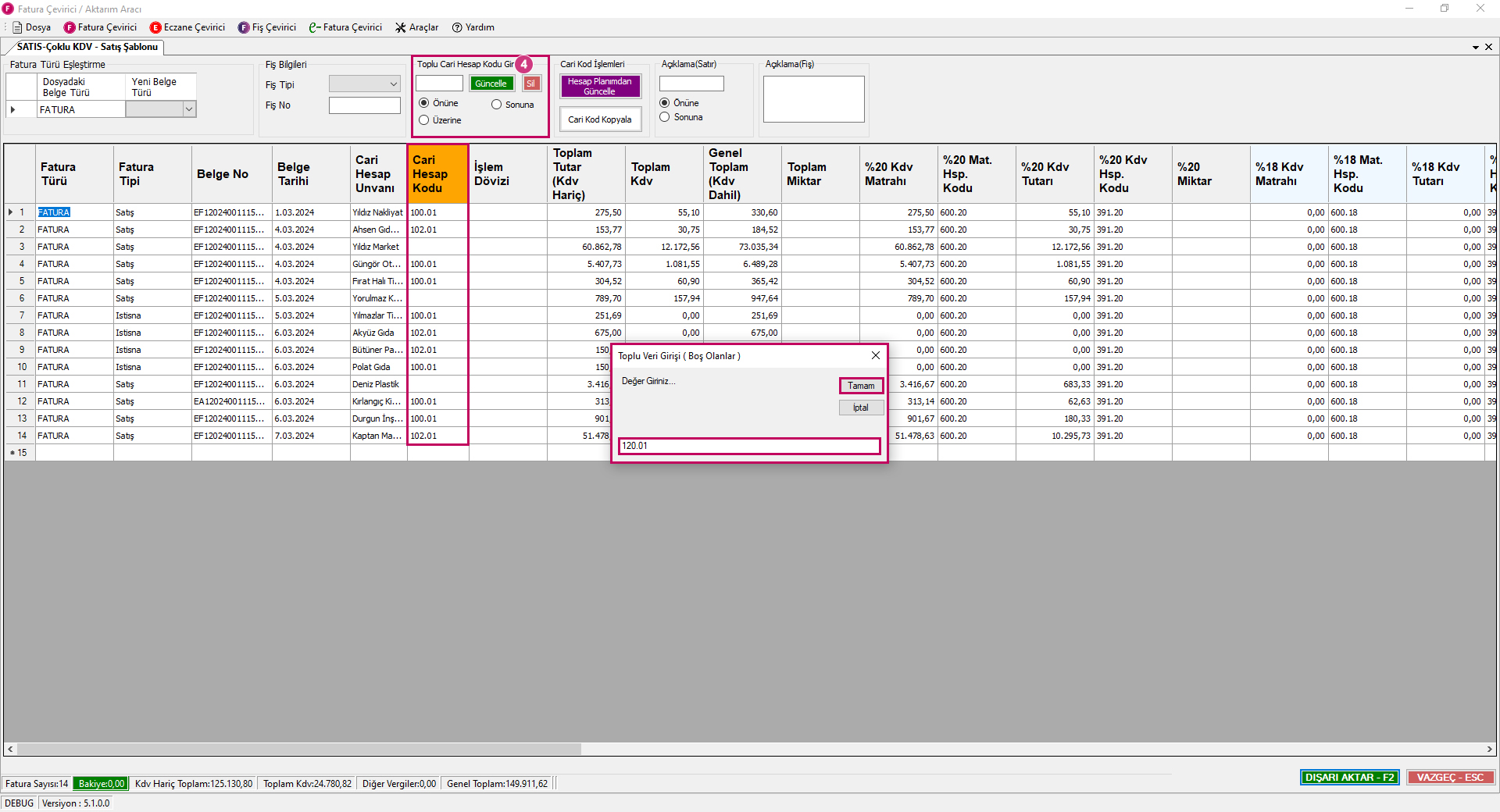1500x812 pixels.
Task: Click the purple F Fiş Çevirici icon
Action: 244,27
